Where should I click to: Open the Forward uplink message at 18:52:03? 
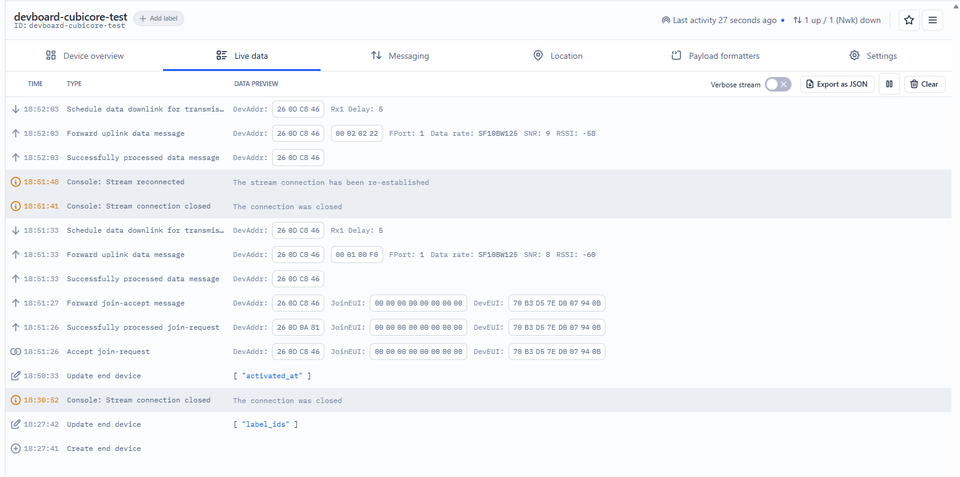(479, 133)
